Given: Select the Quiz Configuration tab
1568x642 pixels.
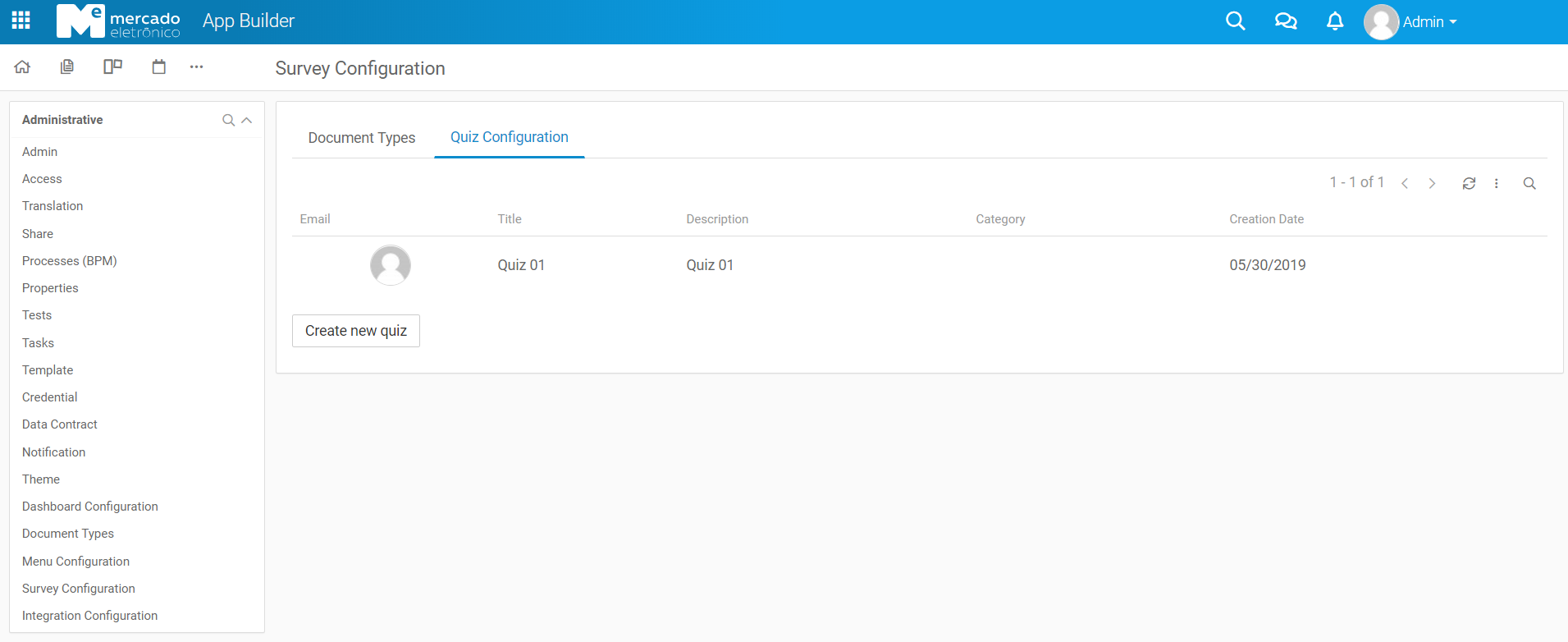Looking at the screenshot, I should (x=509, y=137).
